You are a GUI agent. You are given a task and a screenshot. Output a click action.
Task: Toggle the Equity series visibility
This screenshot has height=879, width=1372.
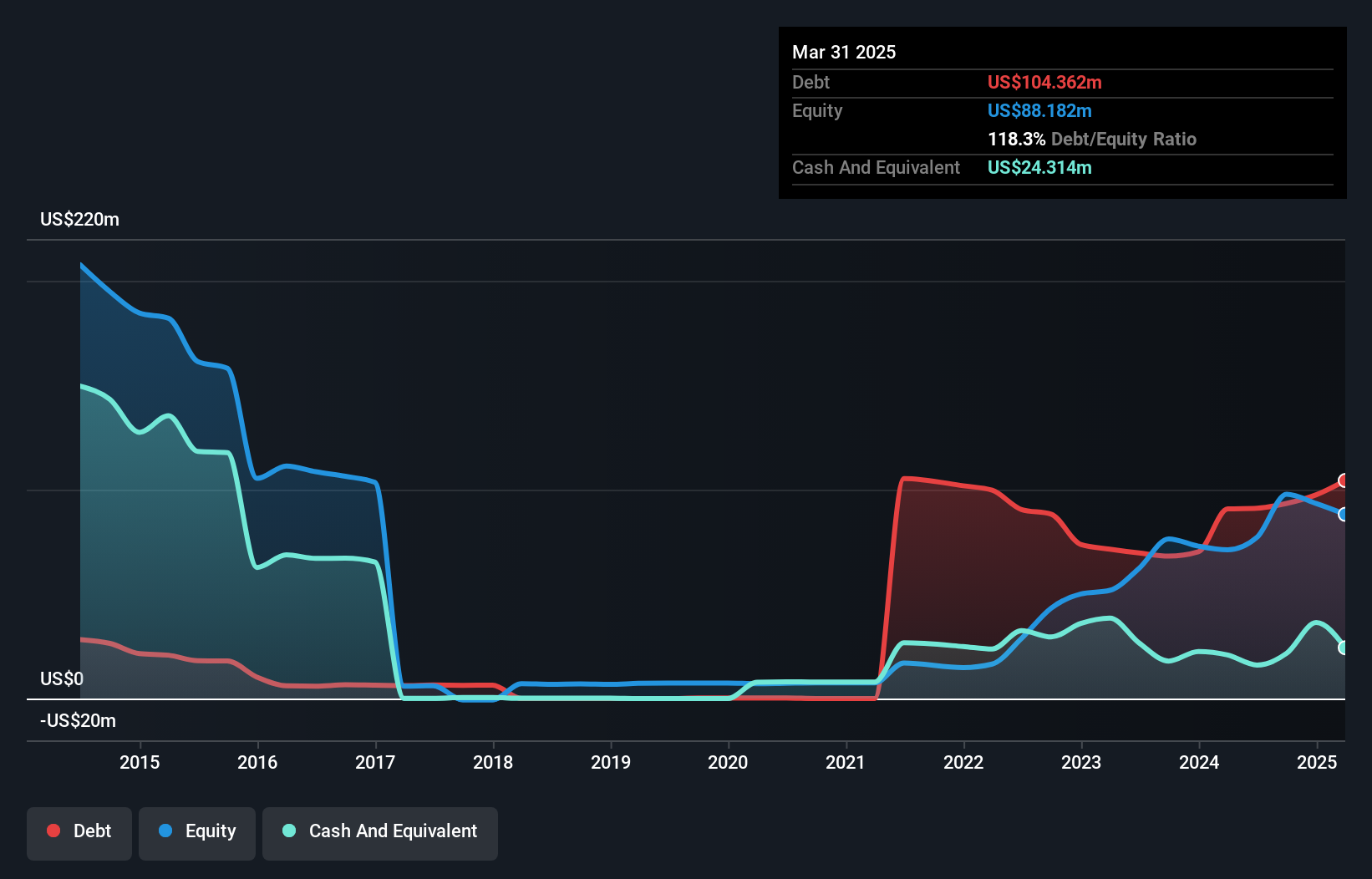click(197, 831)
